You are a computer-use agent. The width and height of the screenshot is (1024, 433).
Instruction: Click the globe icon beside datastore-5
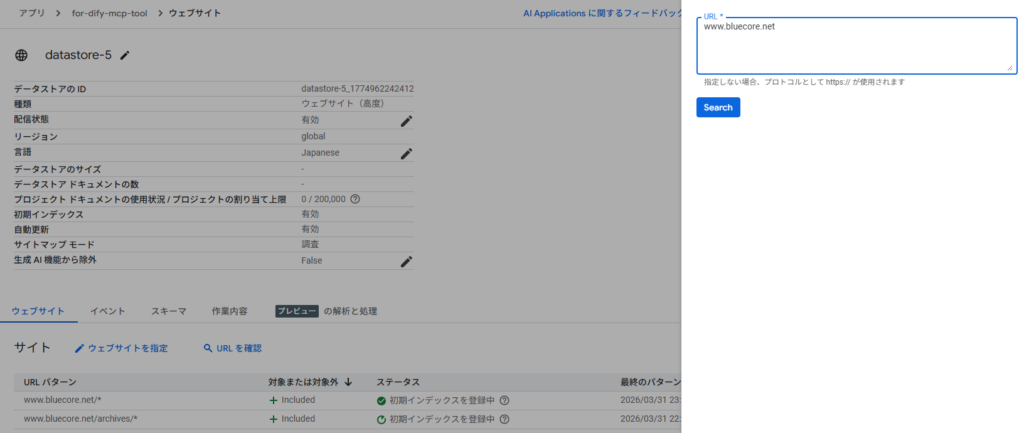pyautogui.click(x=23, y=55)
